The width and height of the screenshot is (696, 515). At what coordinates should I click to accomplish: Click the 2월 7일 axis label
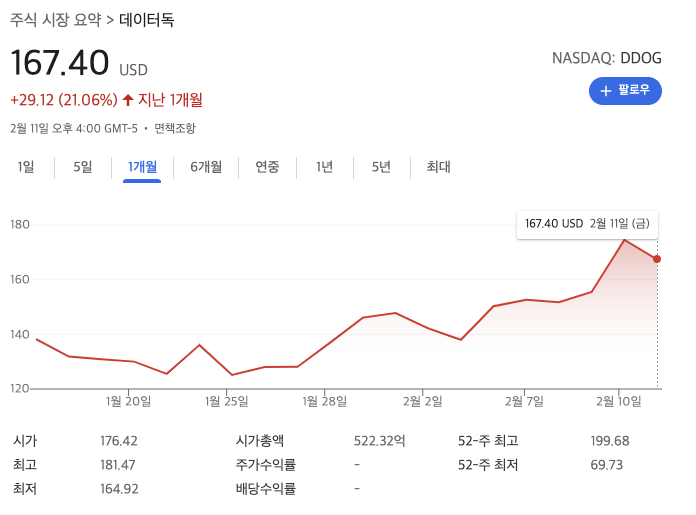click(524, 401)
